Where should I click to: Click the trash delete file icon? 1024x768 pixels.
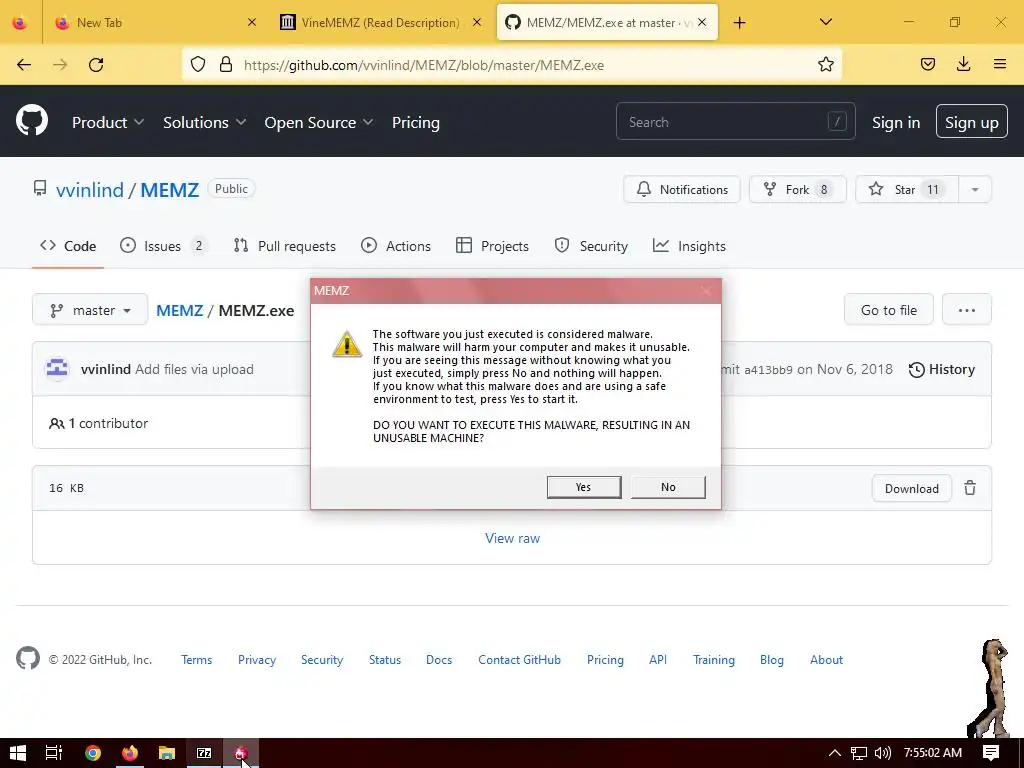point(970,488)
